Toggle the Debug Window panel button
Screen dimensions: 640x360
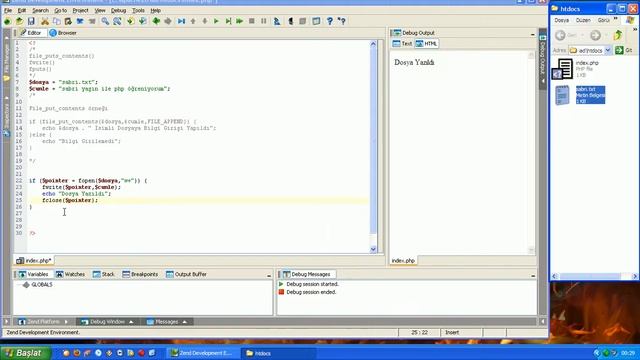click(107, 322)
